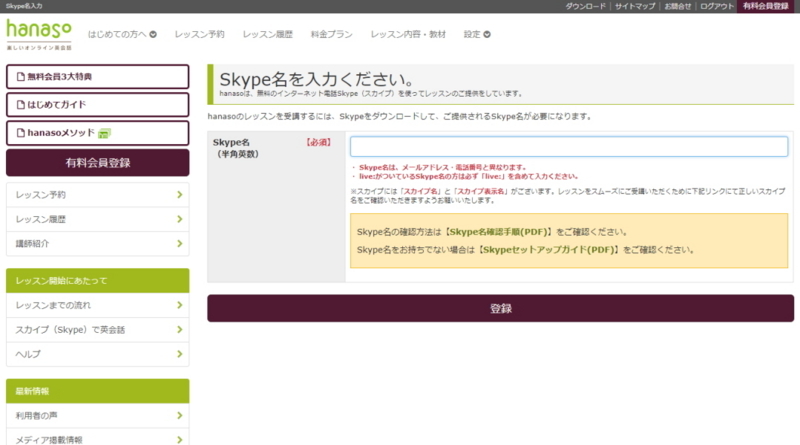Open レッスン履歴 in the top navigation
Screen dimensions: 800x445
click(267, 34)
